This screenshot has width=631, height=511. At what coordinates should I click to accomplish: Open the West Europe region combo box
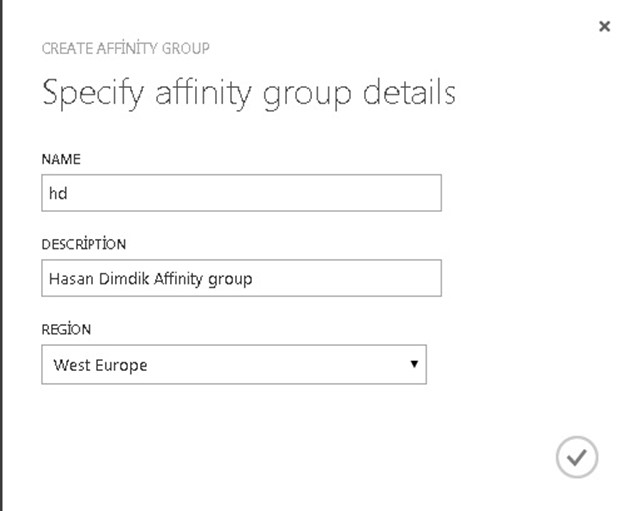point(233,365)
